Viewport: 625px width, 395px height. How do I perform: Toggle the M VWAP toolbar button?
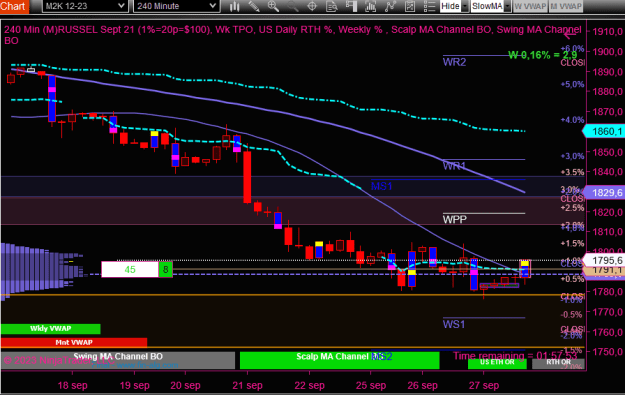(x=566, y=6)
